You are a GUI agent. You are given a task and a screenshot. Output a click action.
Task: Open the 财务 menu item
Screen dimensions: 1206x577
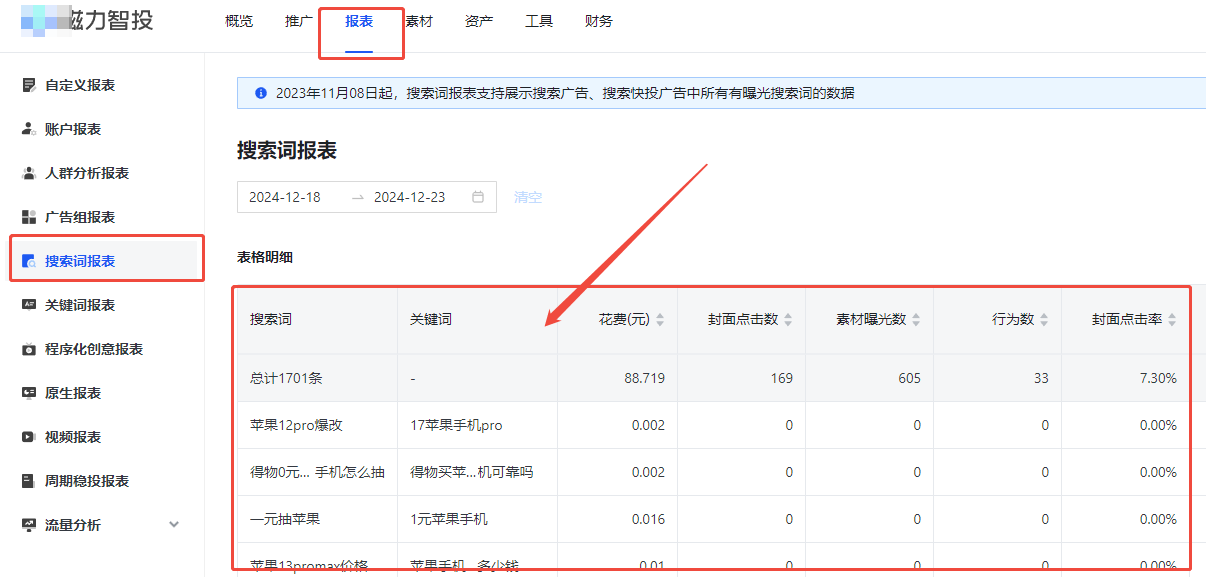[x=598, y=20]
